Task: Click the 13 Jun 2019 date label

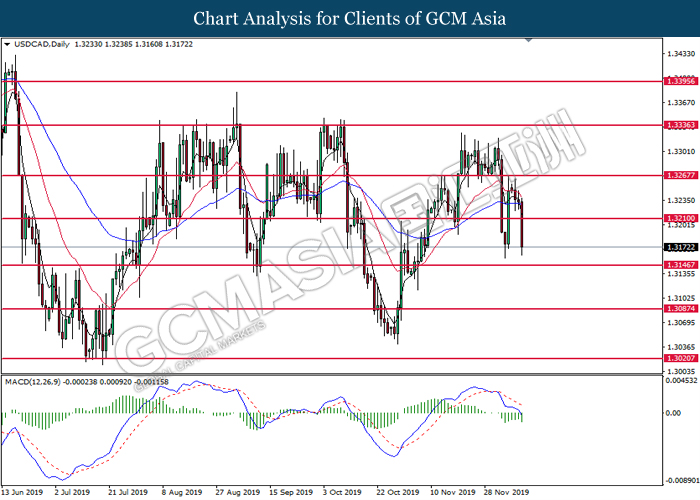Action: pos(22,492)
